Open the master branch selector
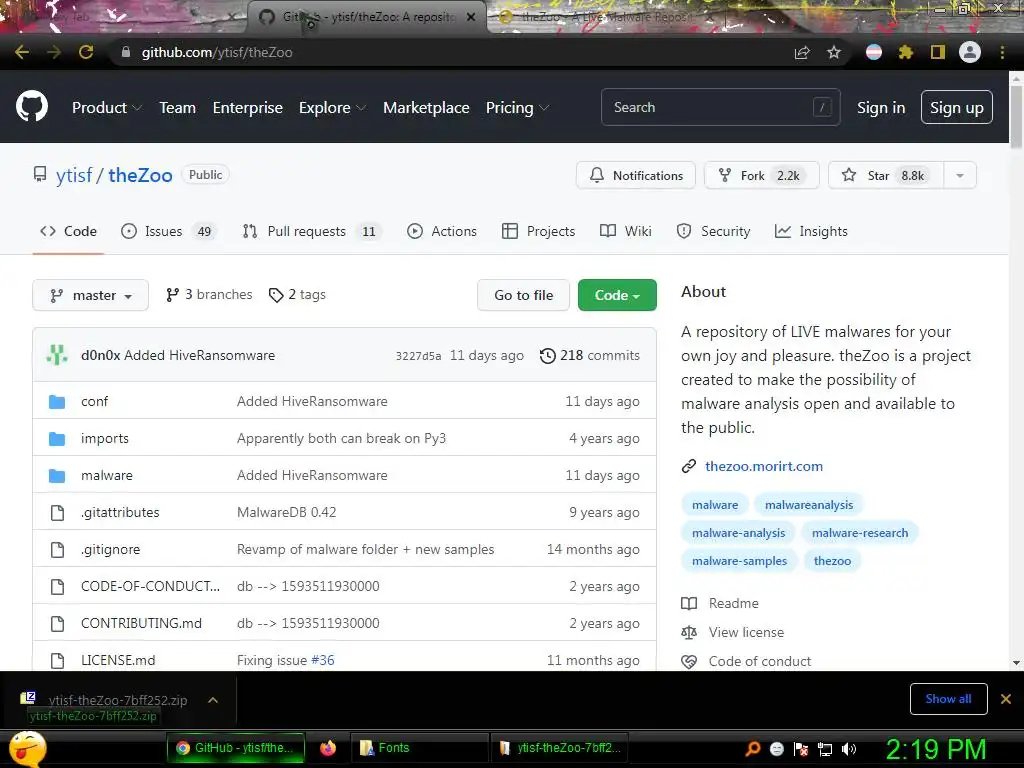This screenshot has width=1024, height=768. coord(90,295)
